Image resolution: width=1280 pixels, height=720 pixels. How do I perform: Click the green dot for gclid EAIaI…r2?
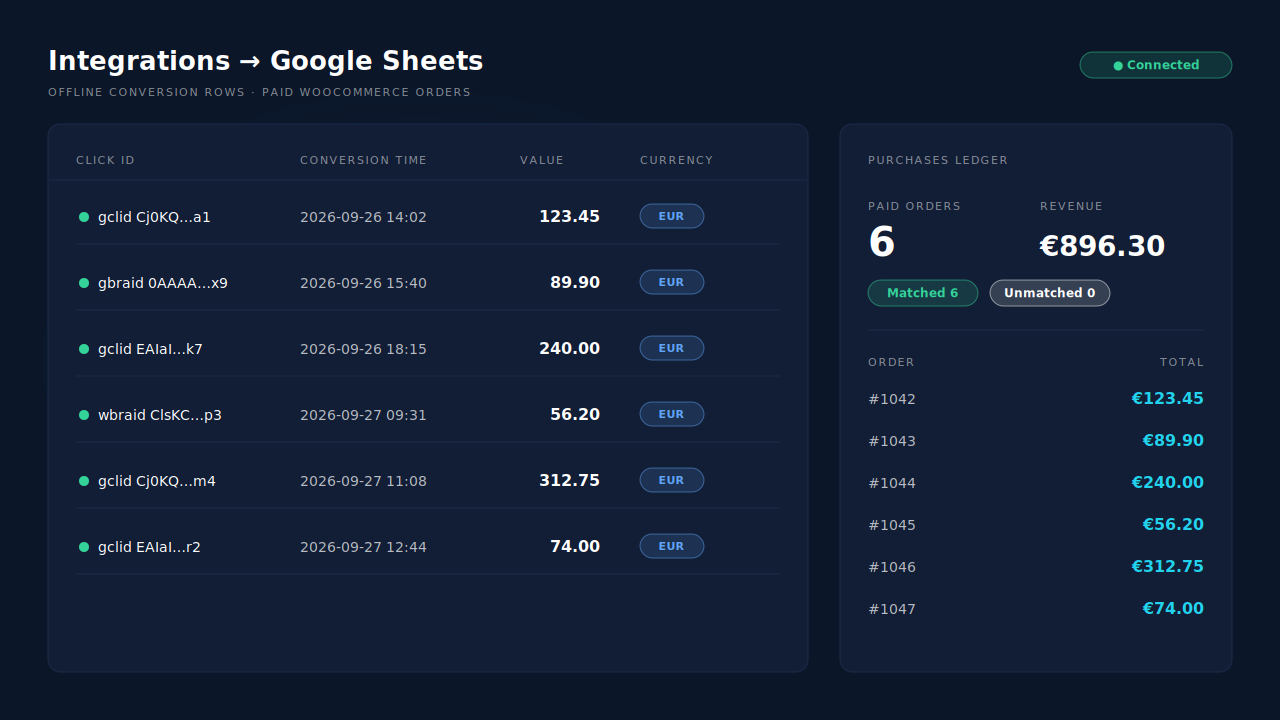[x=84, y=547]
